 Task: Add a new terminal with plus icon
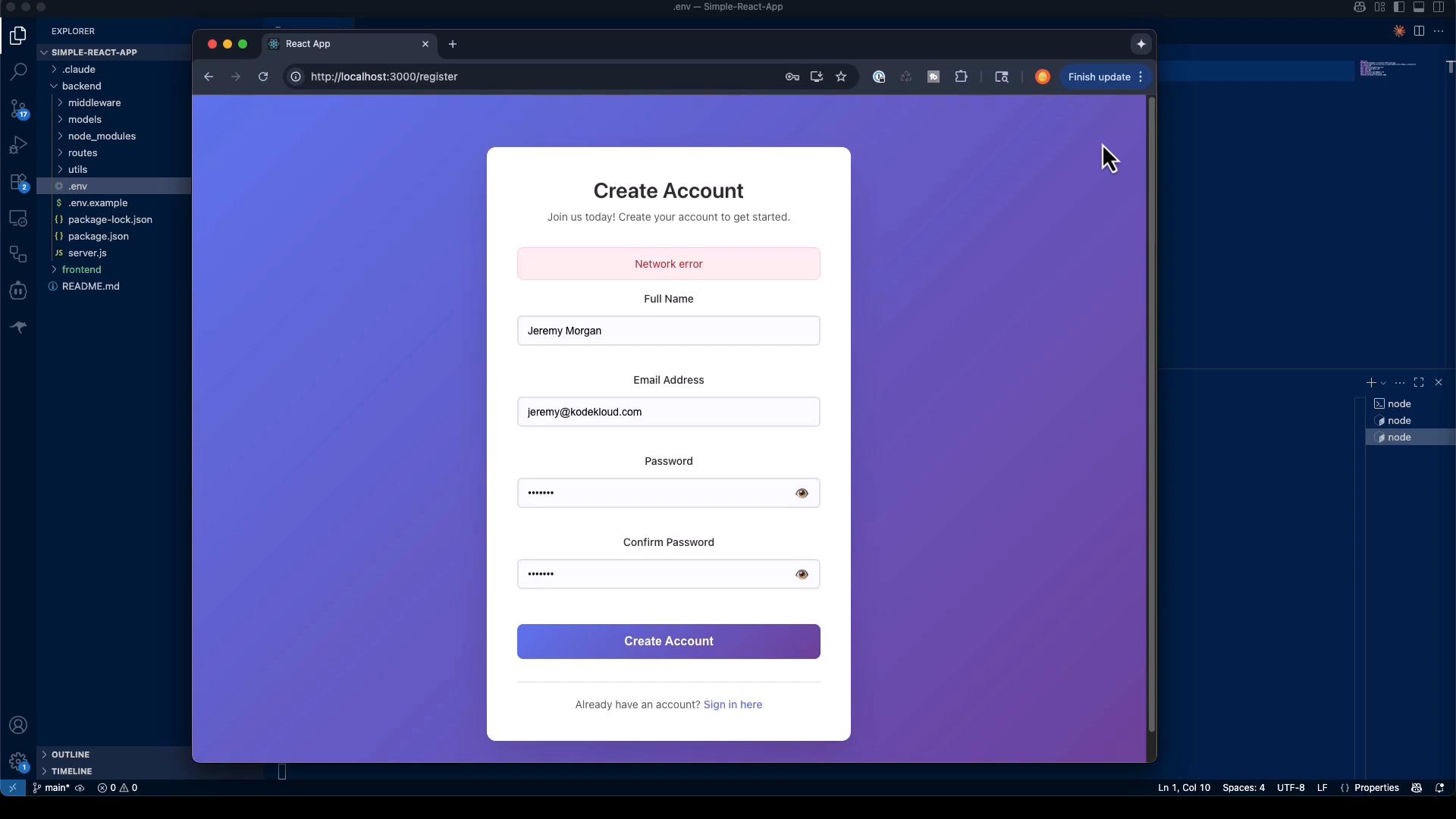click(x=1371, y=382)
